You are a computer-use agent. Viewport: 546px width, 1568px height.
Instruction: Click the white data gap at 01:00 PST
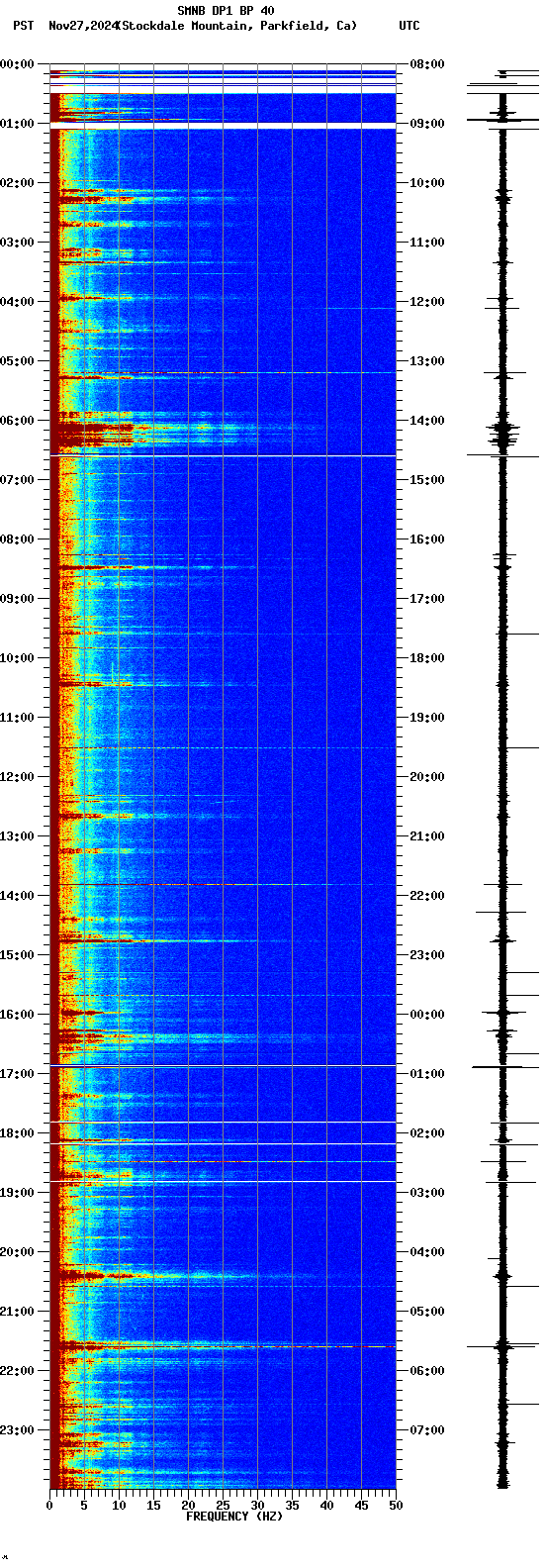pyautogui.click(x=223, y=125)
